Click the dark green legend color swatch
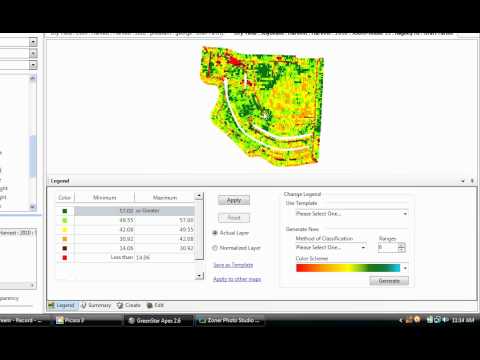Screen dimensions: 480x360 (65, 211)
